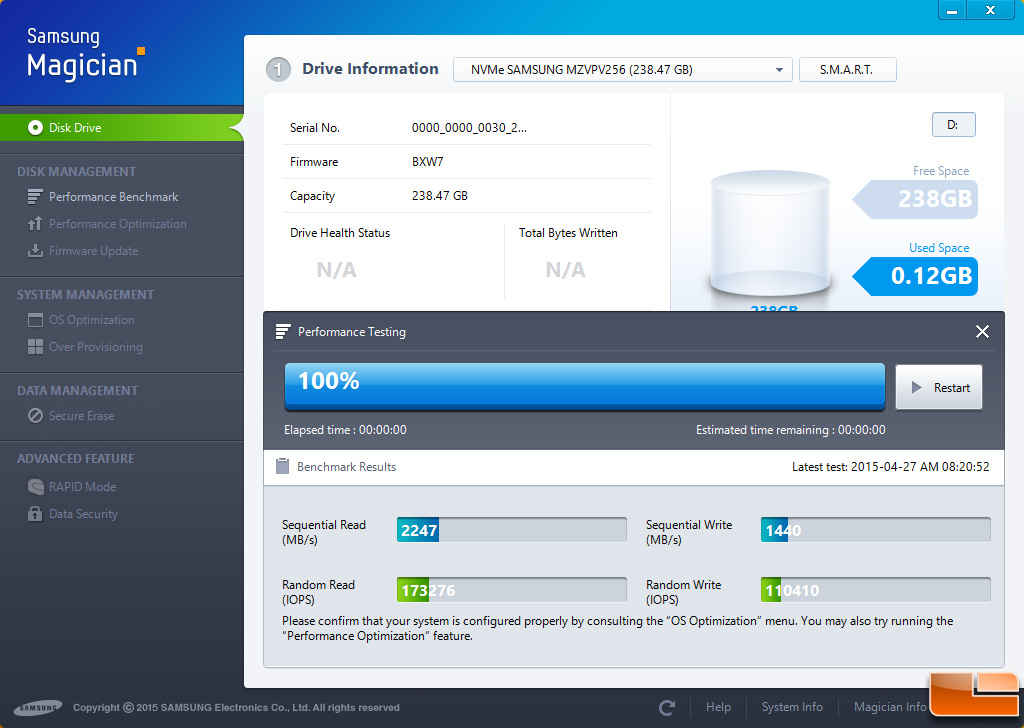Restart the performance test
The height and width of the screenshot is (728, 1024).
click(939, 388)
